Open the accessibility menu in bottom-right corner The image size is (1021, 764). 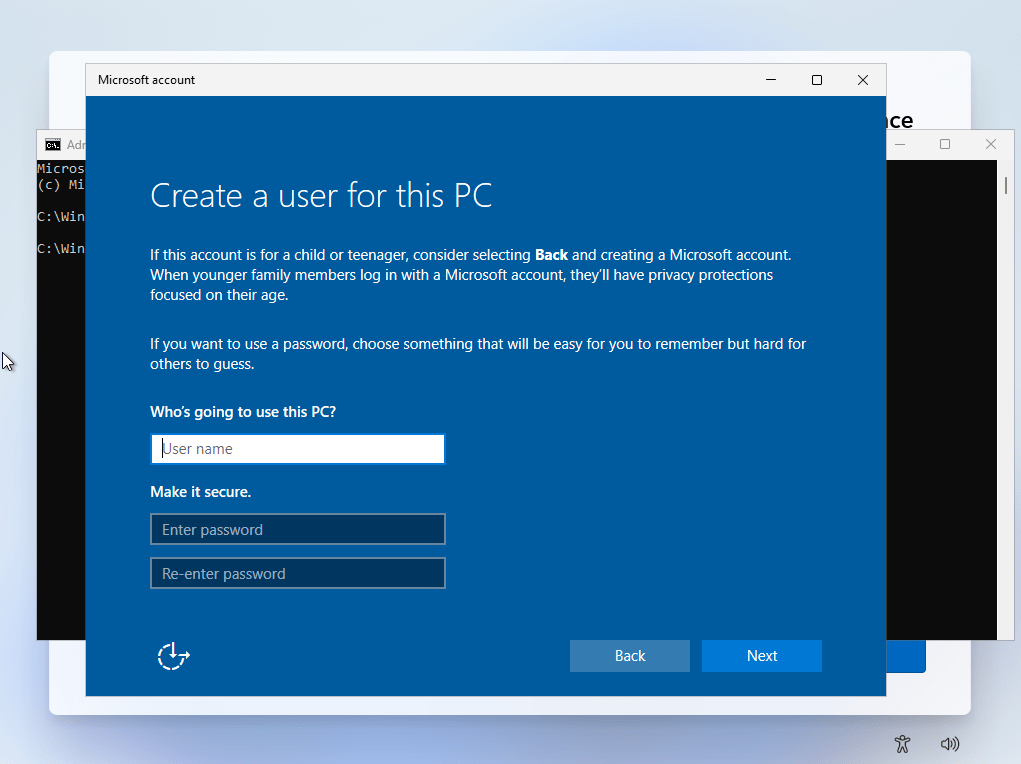902,744
